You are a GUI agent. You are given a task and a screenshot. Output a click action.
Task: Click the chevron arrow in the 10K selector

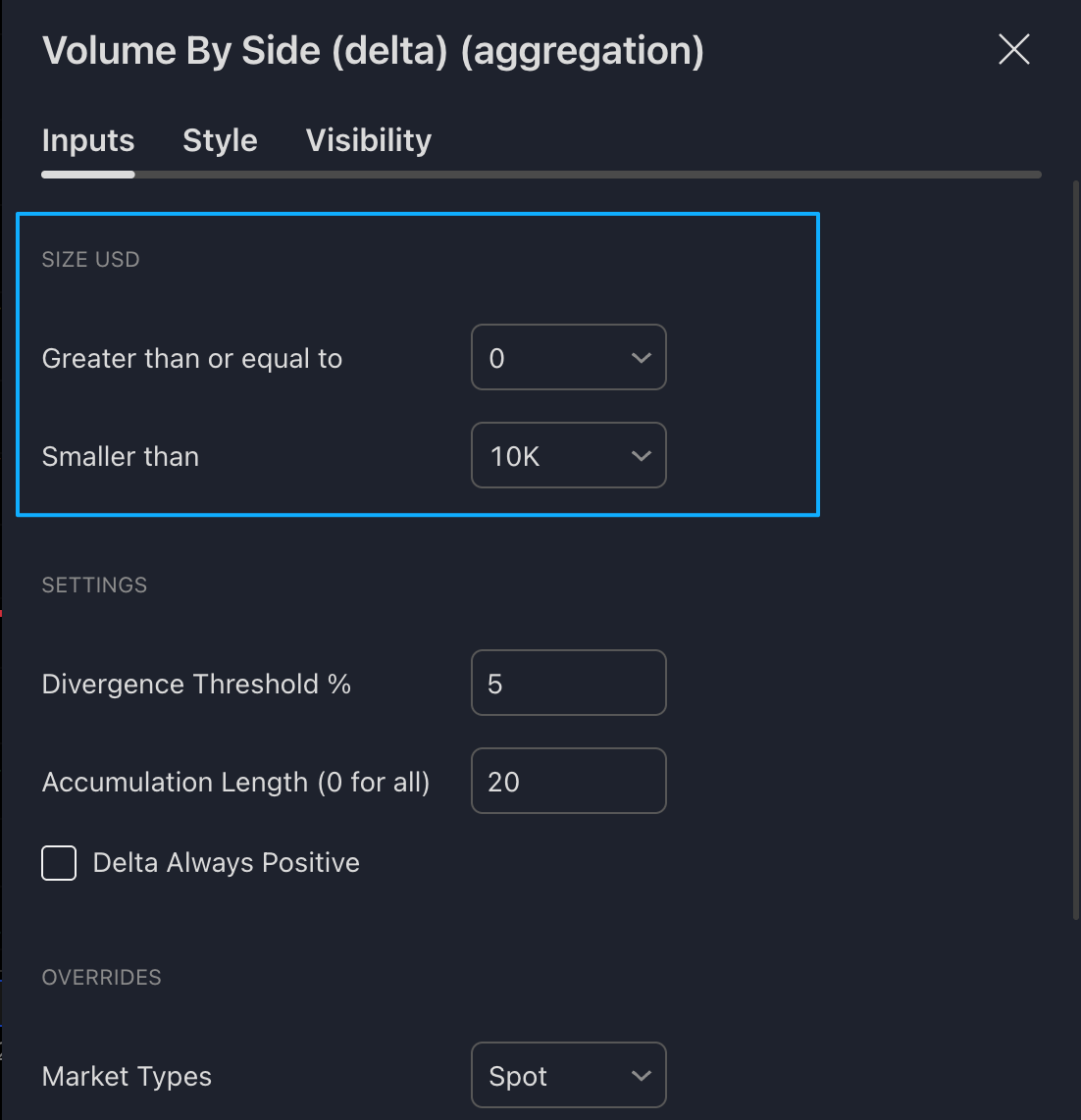[x=642, y=456]
